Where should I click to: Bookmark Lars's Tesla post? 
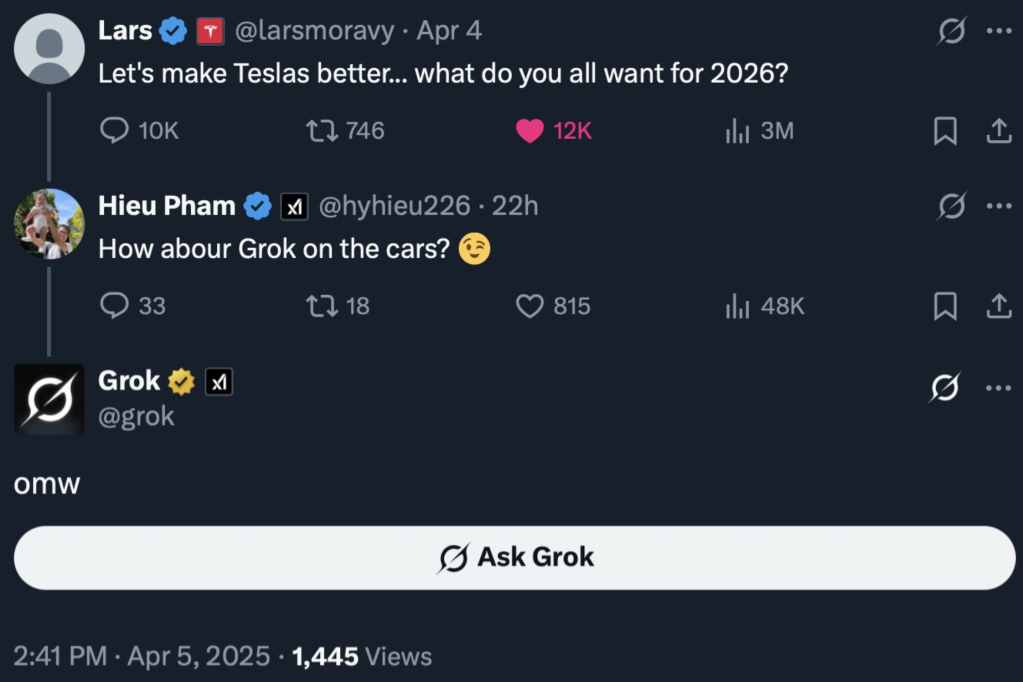945,131
